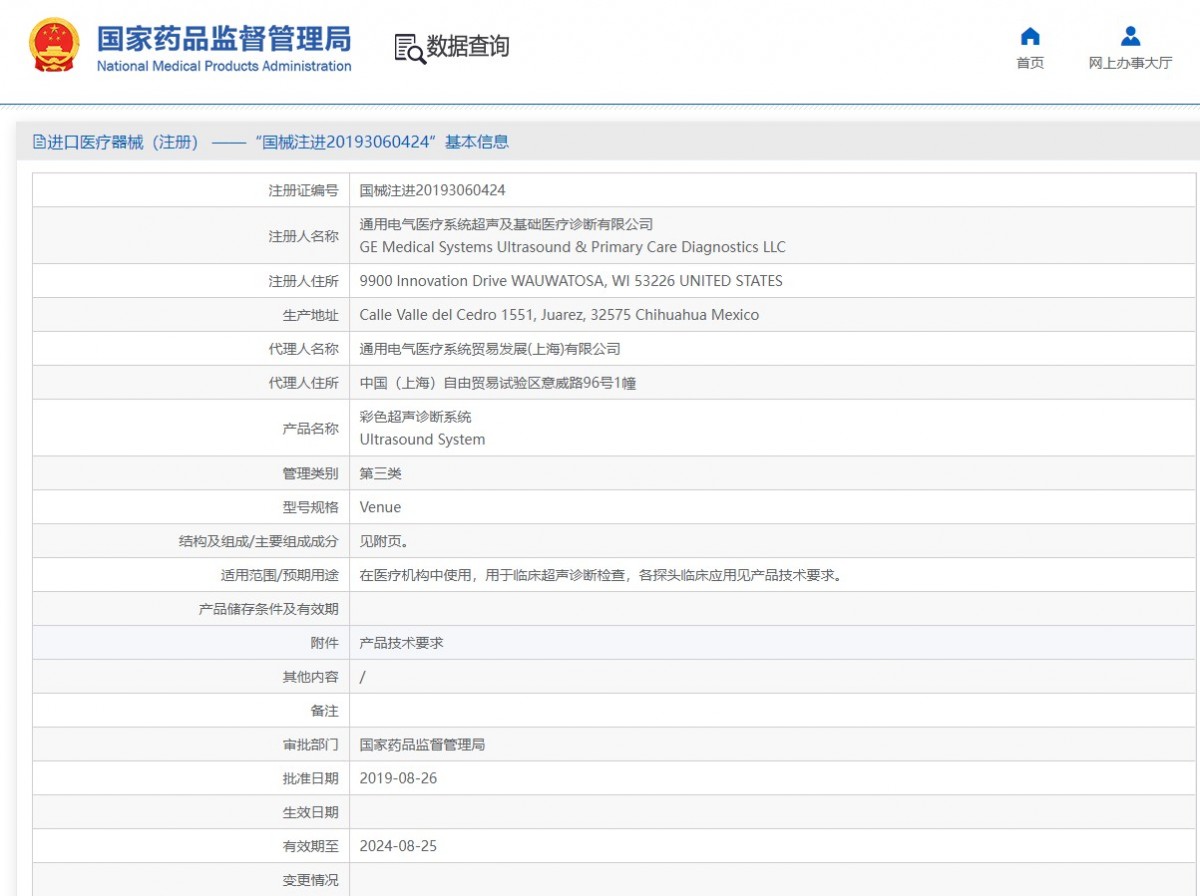Screen dimensions: 1200x896
Task: Click the national emblem logo
Action: tap(54, 46)
